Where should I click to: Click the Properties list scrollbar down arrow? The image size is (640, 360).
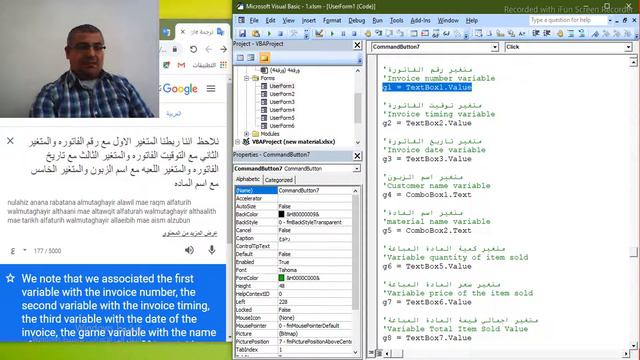tap(356, 352)
